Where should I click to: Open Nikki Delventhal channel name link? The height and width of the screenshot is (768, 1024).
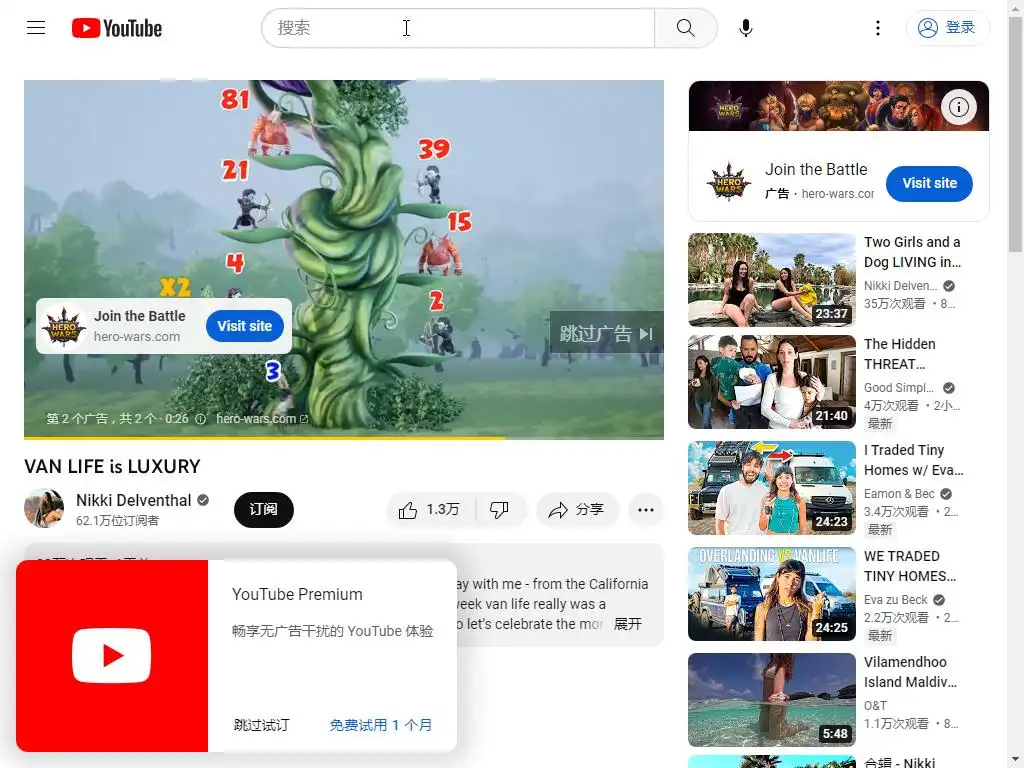[x=133, y=500]
